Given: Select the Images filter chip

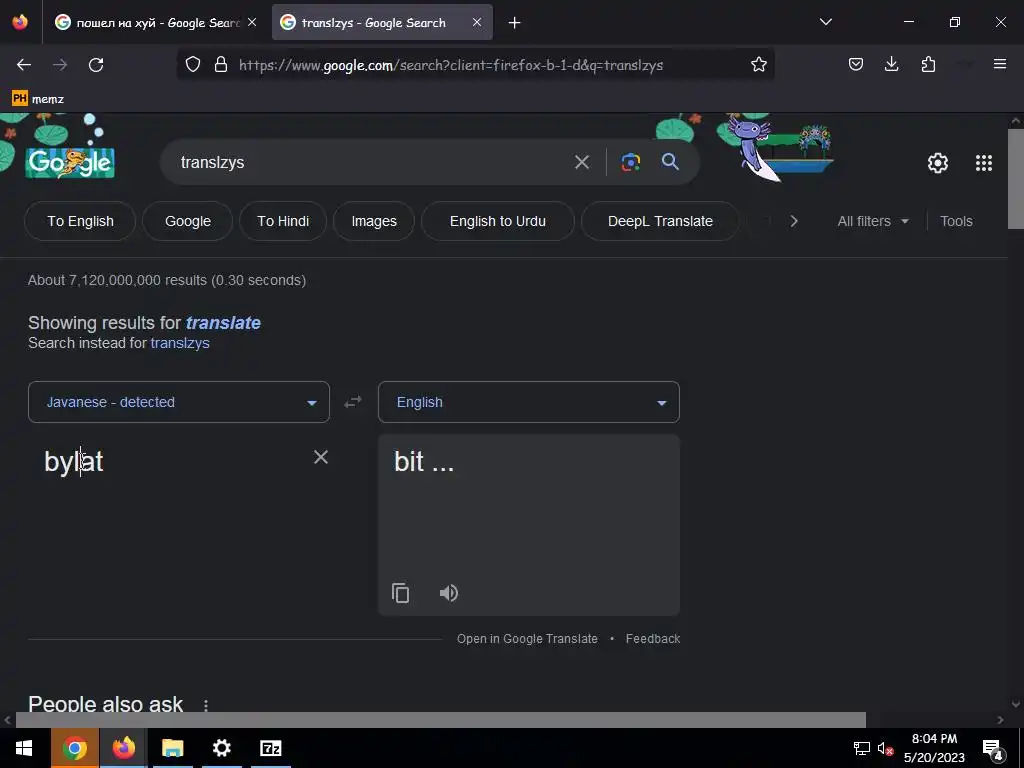Looking at the screenshot, I should (374, 221).
